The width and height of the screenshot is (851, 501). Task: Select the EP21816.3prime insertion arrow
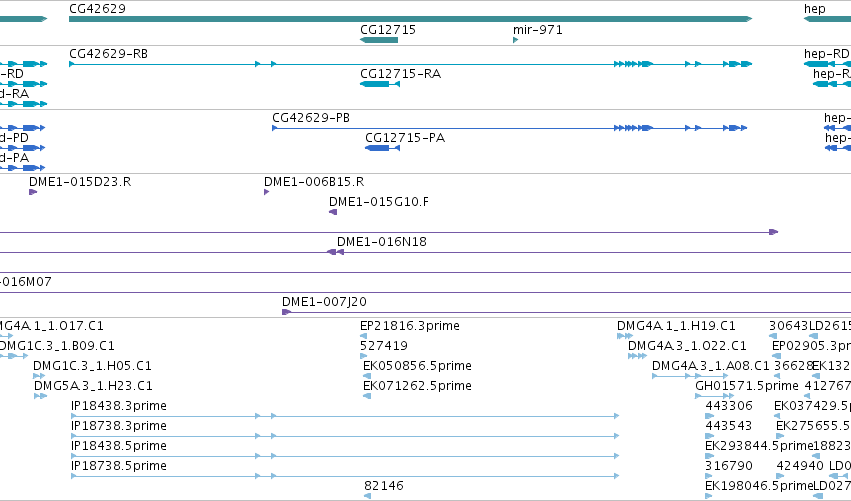click(x=363, y=336)
